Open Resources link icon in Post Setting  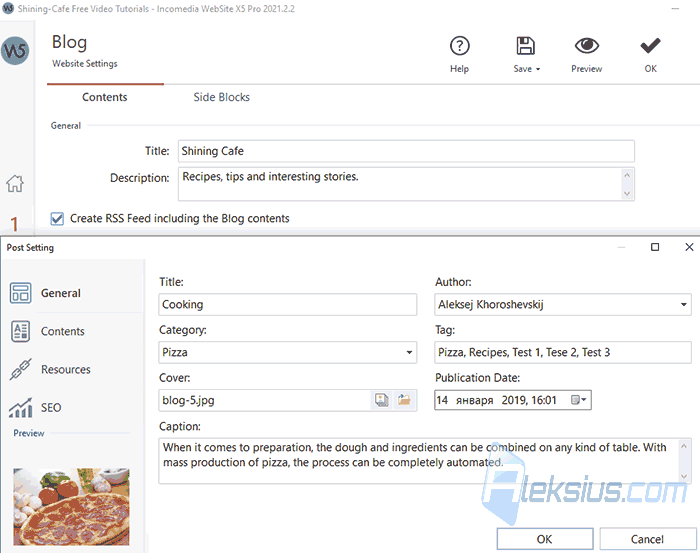(x=21, y=370)
